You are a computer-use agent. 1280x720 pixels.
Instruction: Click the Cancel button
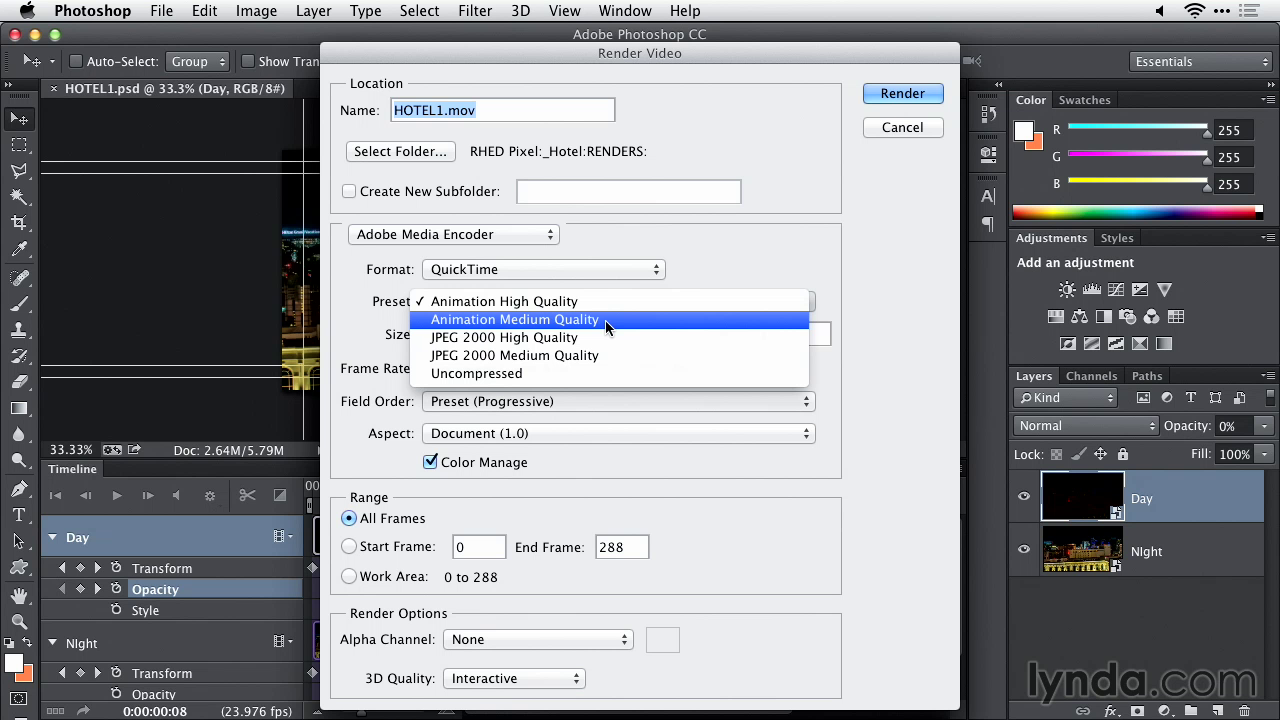point(903,127)
